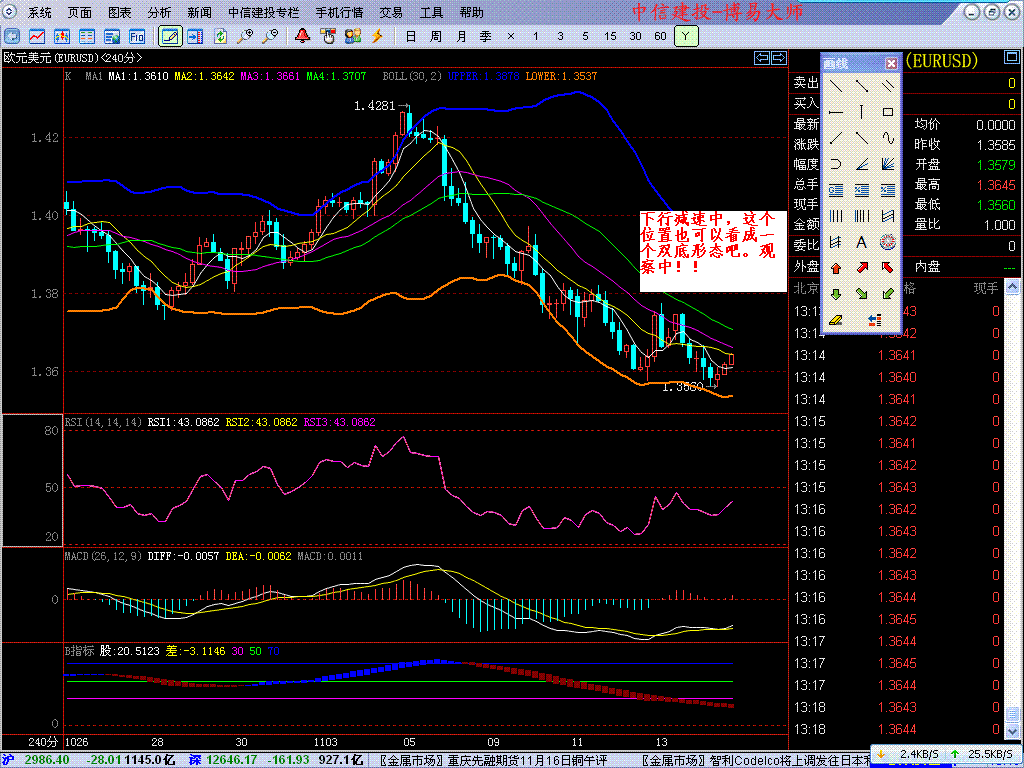Choose the green down arrow marker

point(836,294)
